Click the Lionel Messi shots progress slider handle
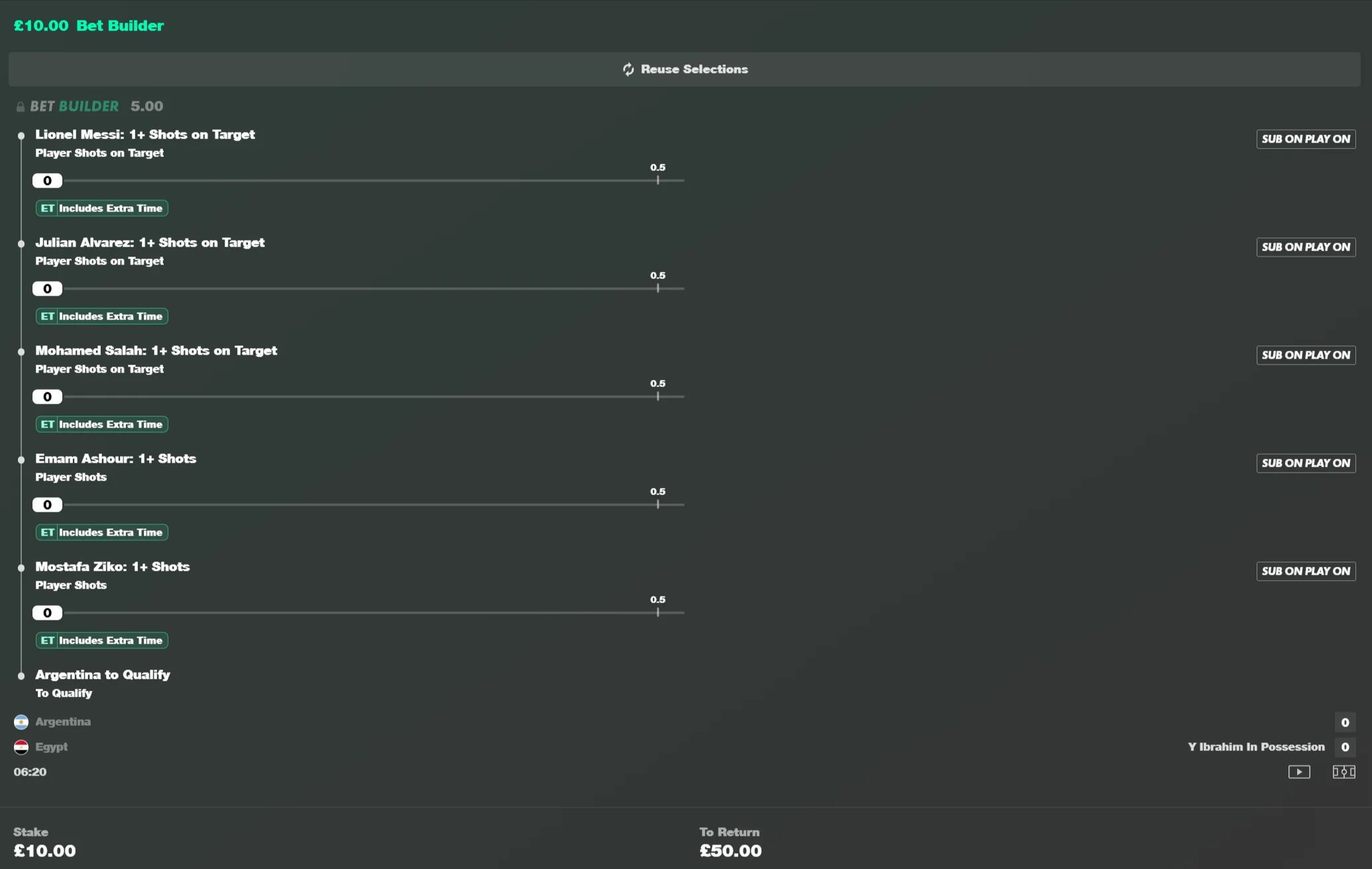The image size is (1372, 869). coord(47,181)
